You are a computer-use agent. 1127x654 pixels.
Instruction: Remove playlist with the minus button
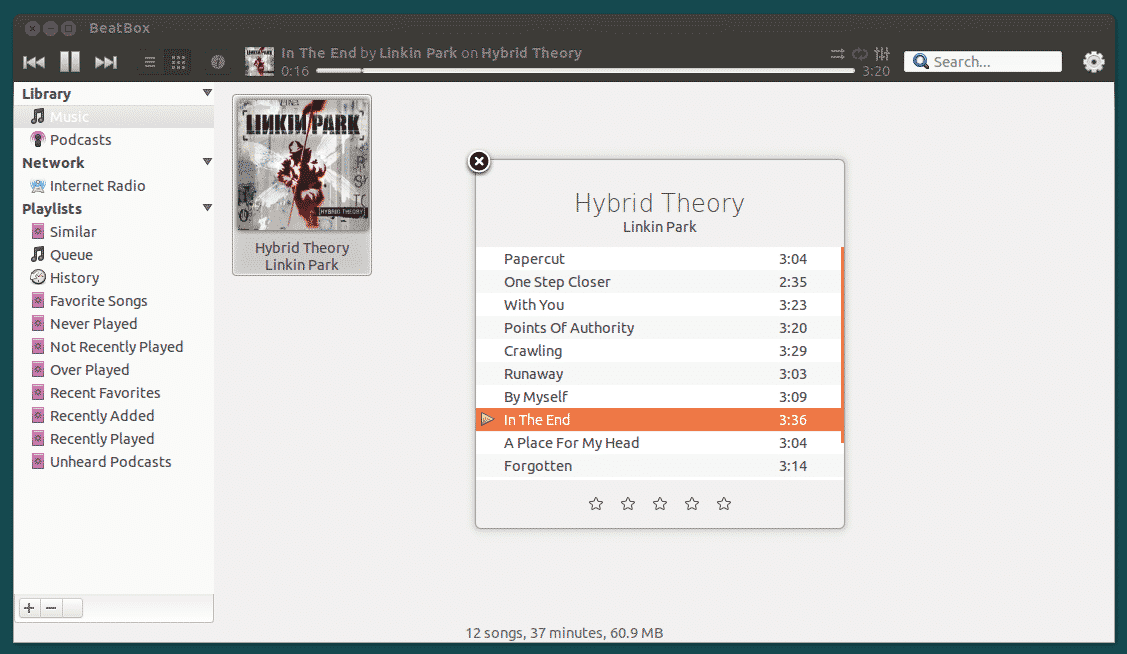51,608
